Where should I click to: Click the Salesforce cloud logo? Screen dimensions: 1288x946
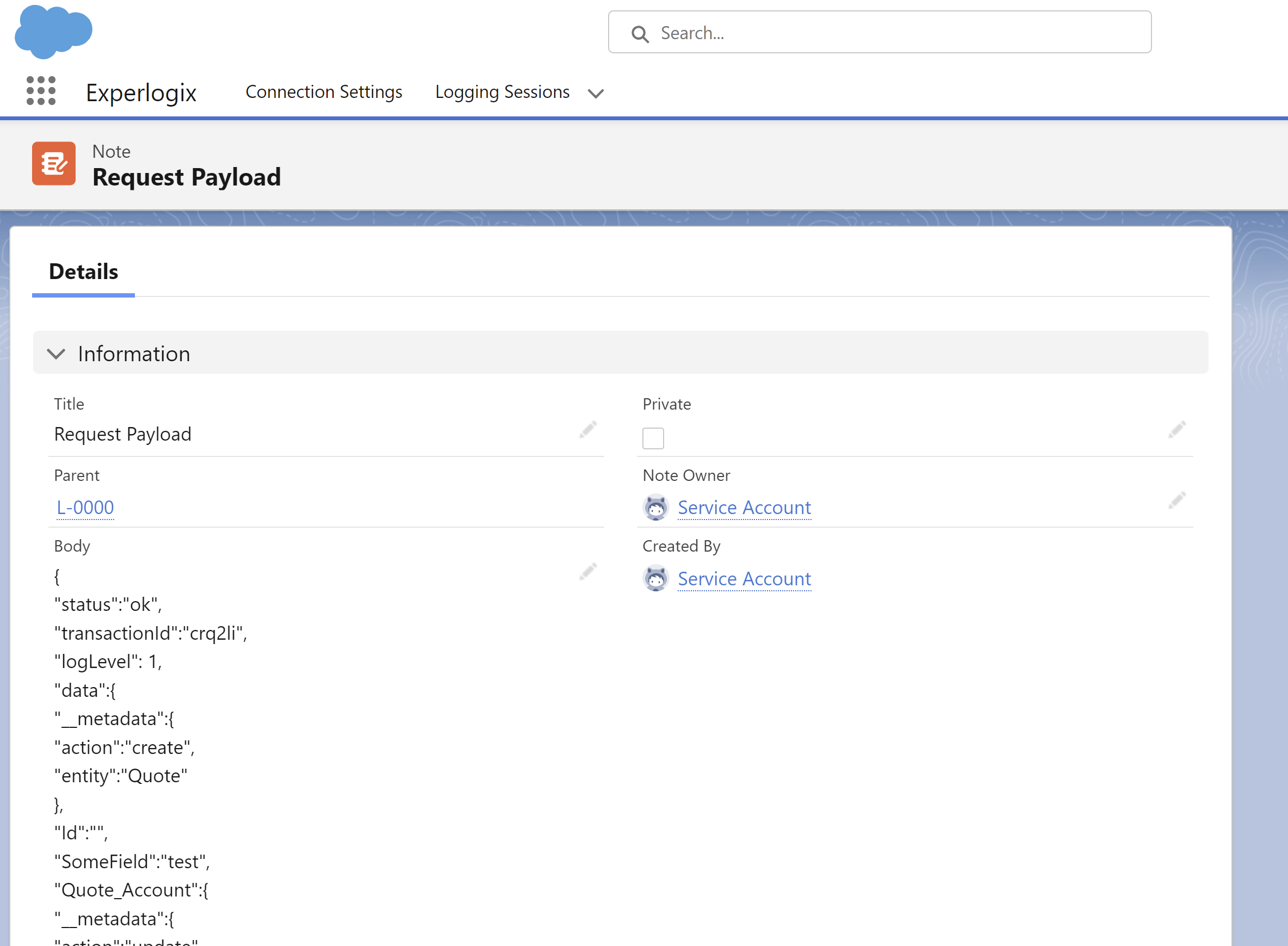[53, 32]
